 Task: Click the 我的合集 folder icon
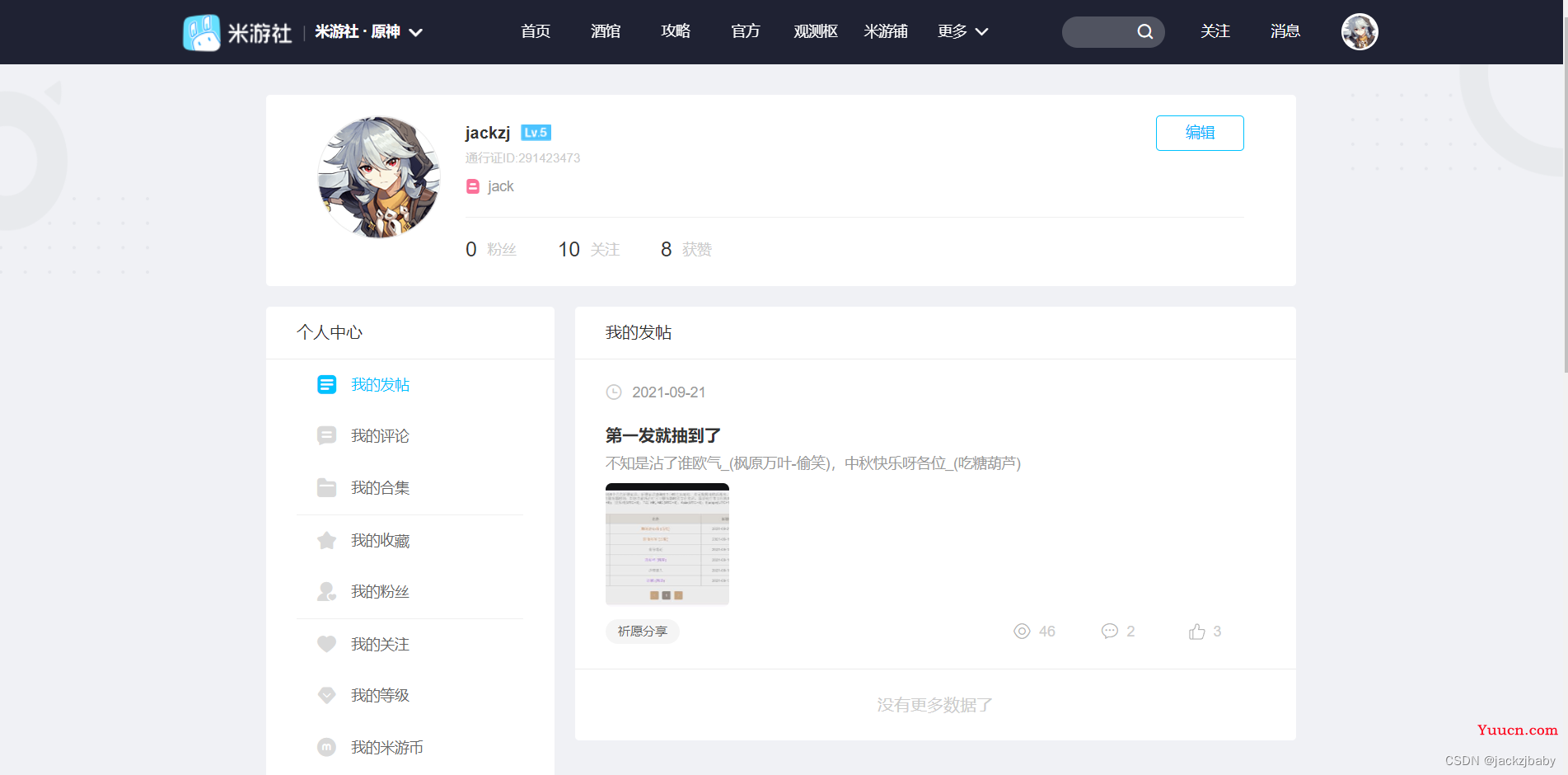[327, 487]
